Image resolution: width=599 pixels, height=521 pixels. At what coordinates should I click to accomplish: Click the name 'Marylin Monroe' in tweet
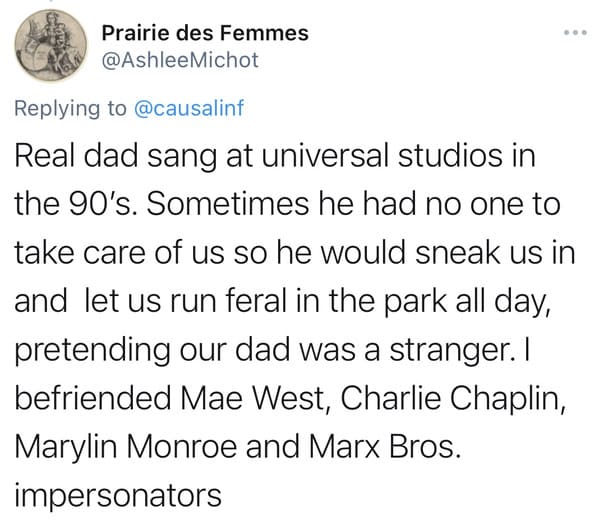click(126, 447)
